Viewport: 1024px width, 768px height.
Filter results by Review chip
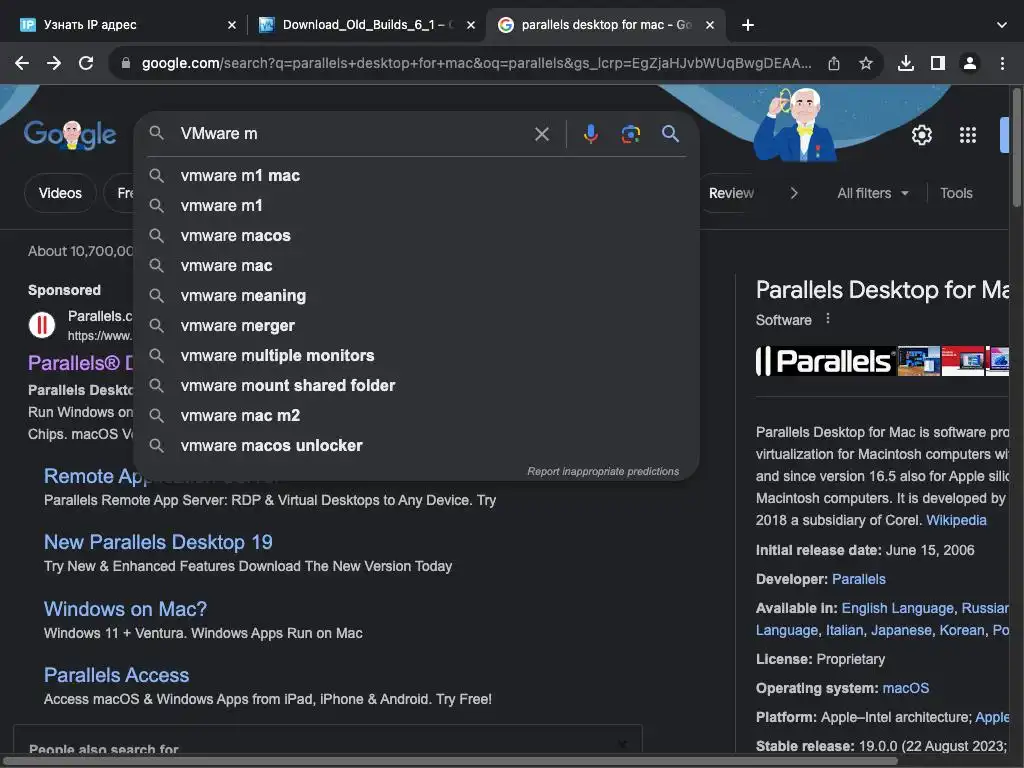pyautogui.click(x=731, y=193)
